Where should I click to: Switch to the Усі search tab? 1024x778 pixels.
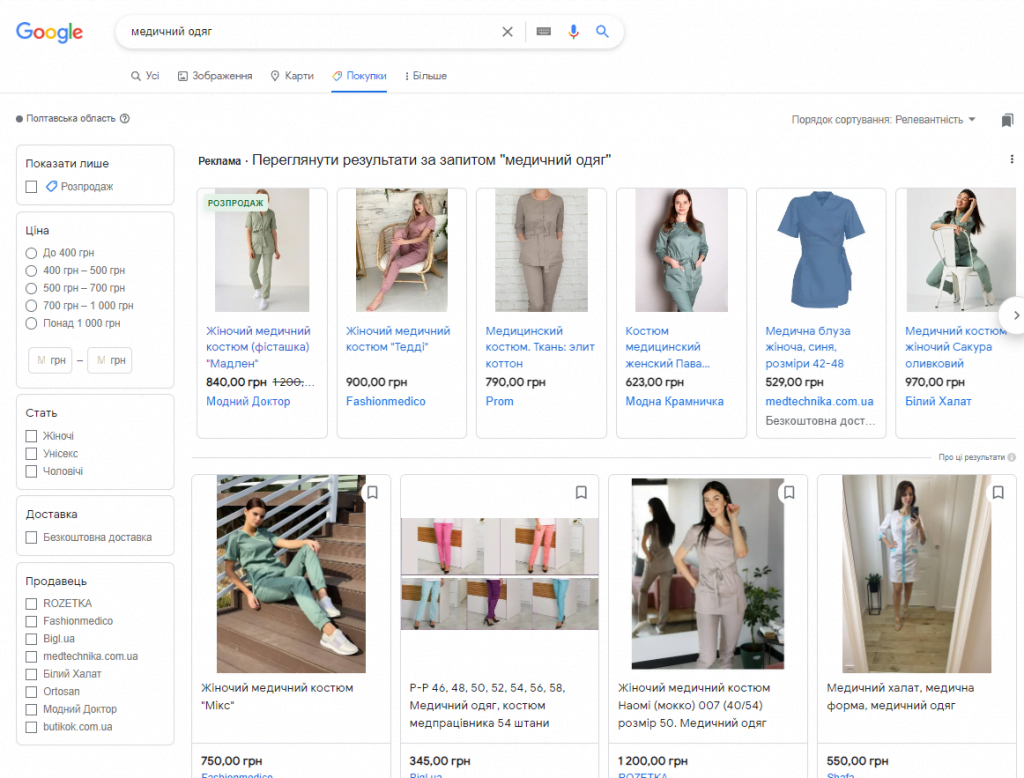click(145, 76)
